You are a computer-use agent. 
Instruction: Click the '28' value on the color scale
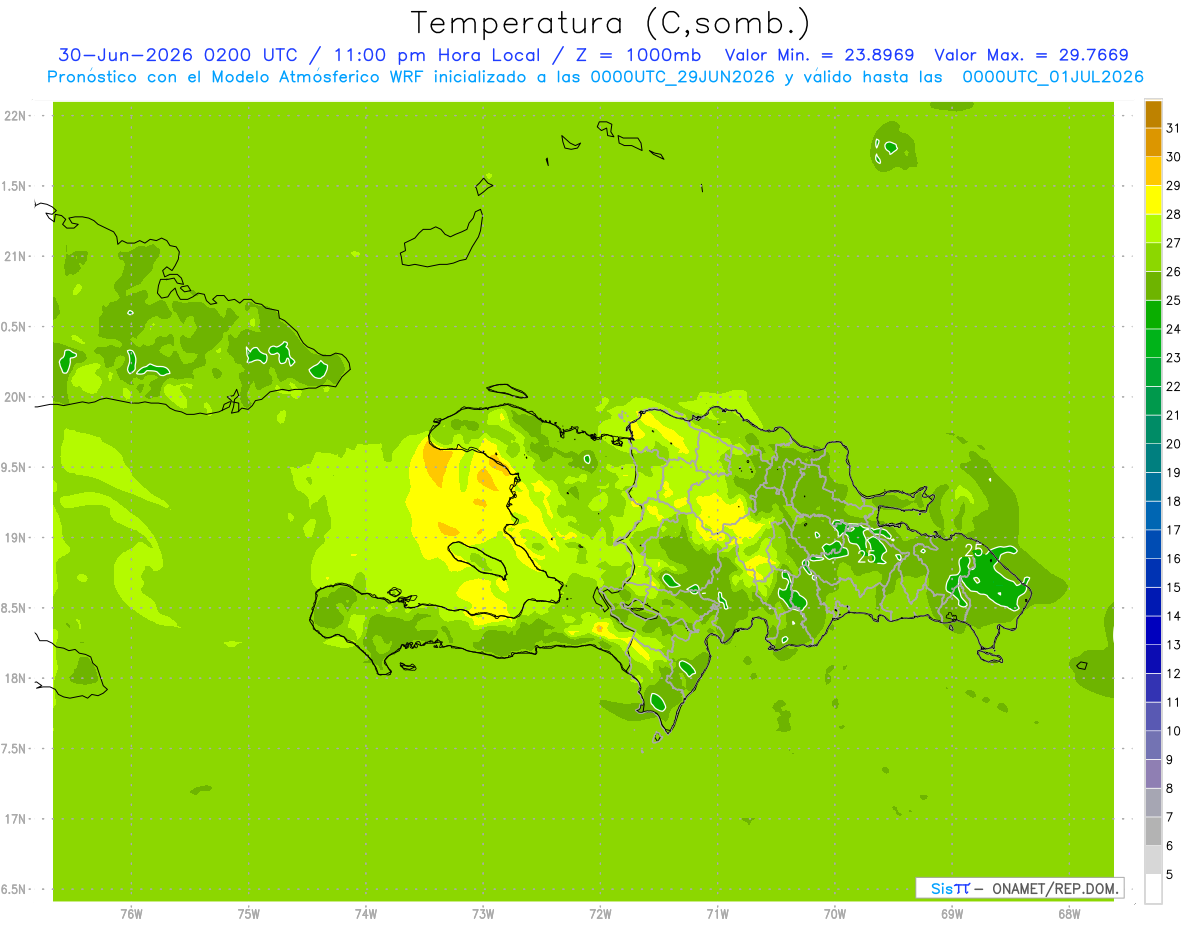point(1174,214)
